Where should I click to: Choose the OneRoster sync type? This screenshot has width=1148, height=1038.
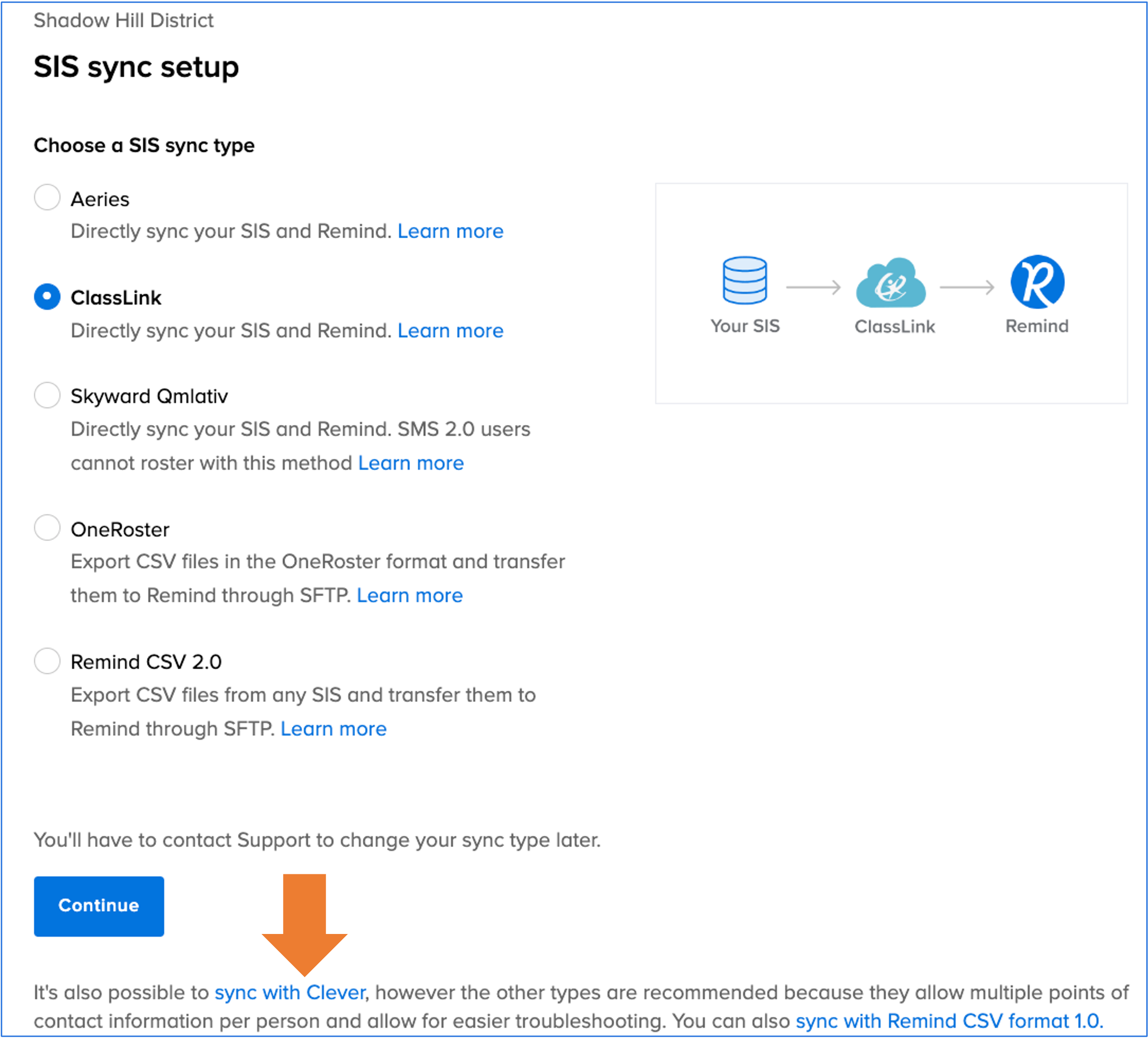47,528
